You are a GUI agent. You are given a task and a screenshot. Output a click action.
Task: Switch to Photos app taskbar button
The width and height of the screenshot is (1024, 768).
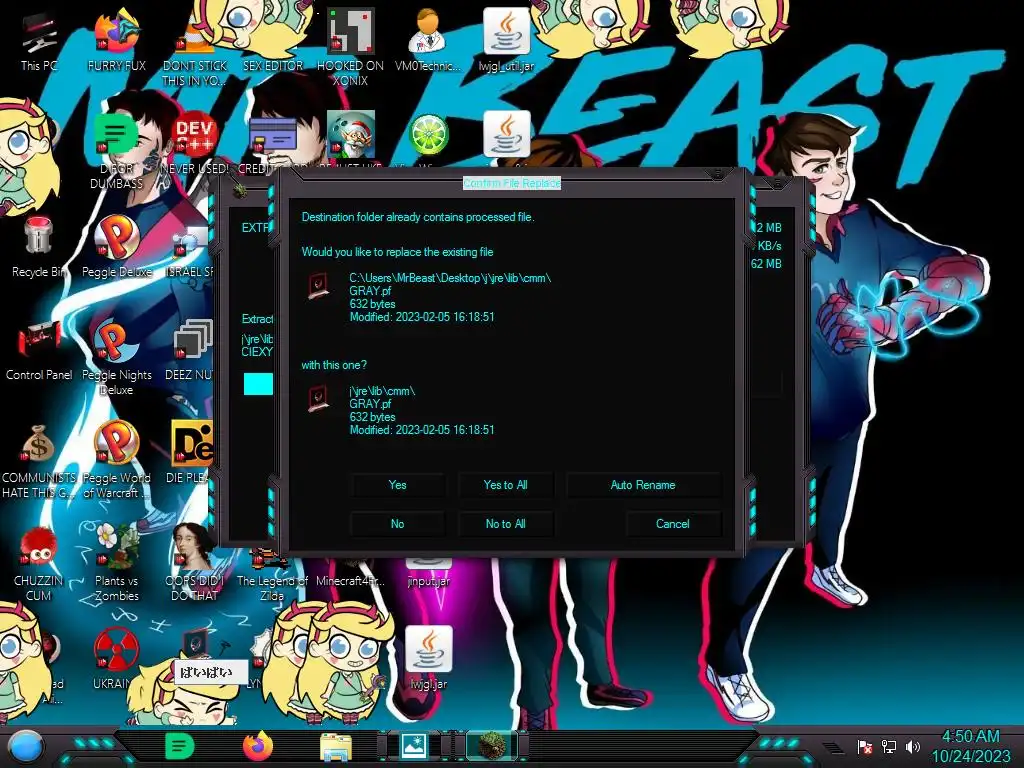[x=414, y=746]
